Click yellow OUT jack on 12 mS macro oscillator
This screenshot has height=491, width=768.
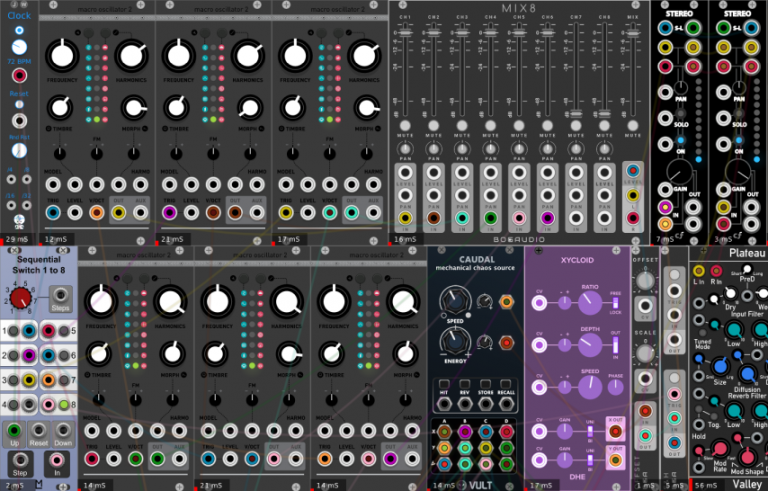tap(119, 213)
